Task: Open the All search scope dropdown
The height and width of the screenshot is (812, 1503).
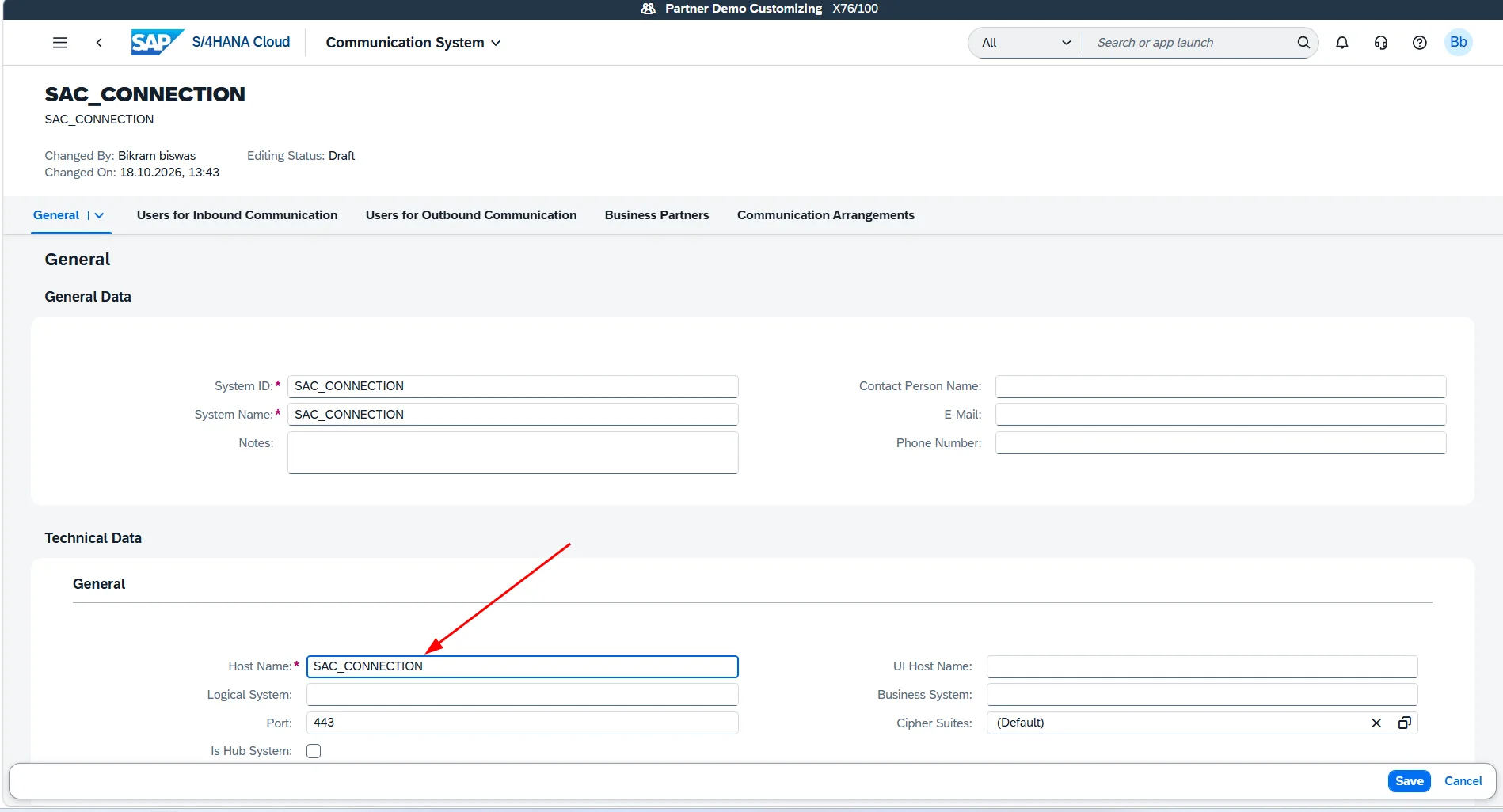Action: pyautogui.click(x=1025, y=43)
